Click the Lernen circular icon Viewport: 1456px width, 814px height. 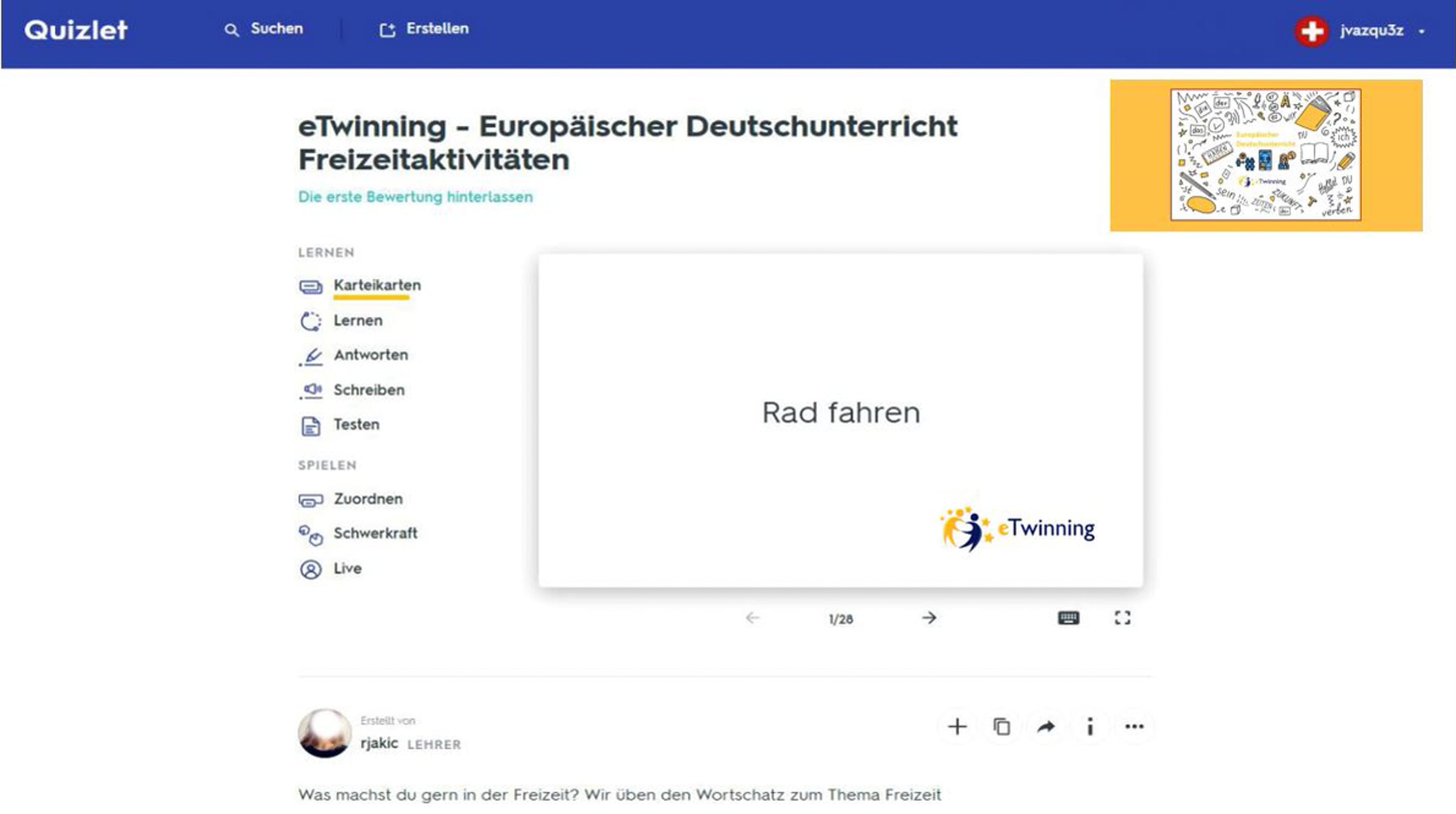pyautogui.click(x=311, y=321)
